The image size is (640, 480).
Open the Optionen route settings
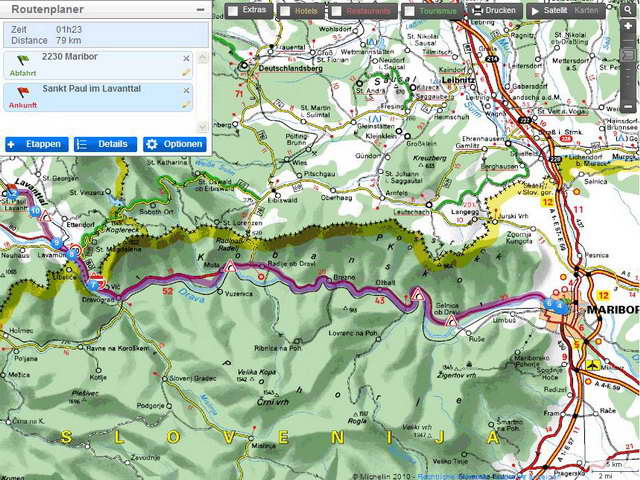coord(175,144)
